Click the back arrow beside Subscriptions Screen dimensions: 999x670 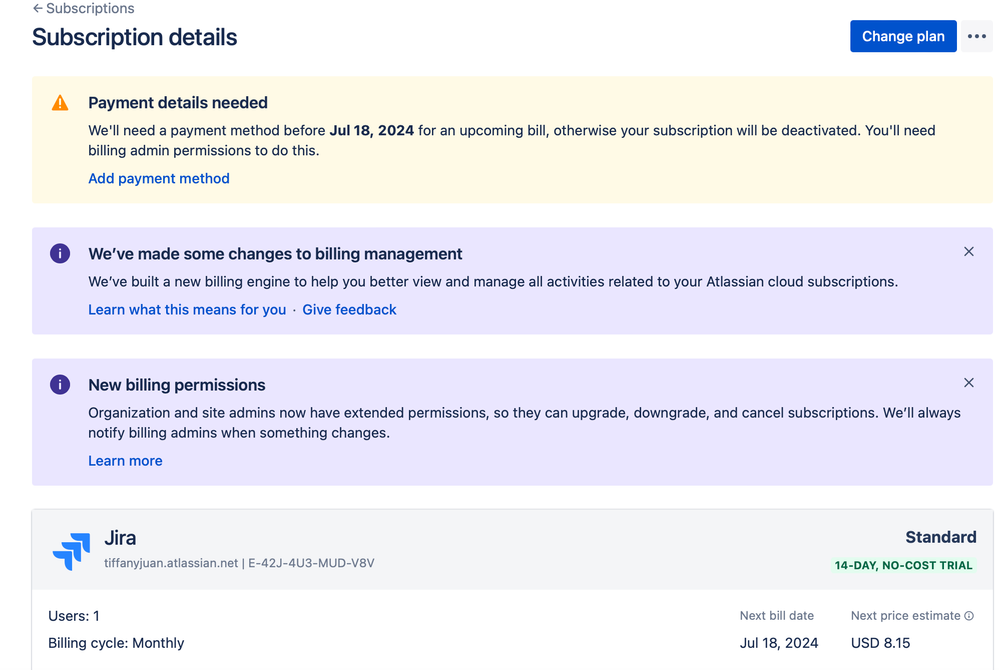pos(38,9)
